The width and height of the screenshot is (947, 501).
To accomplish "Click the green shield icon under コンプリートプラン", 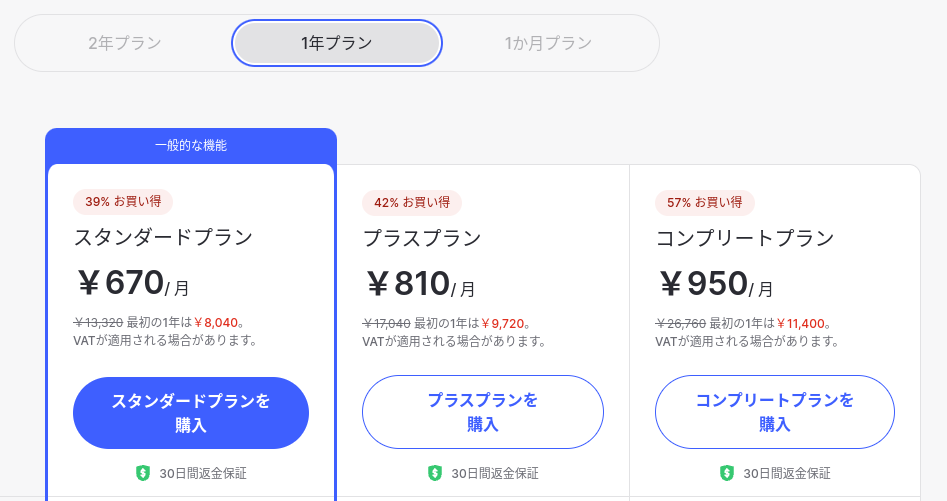I will 727,473.
